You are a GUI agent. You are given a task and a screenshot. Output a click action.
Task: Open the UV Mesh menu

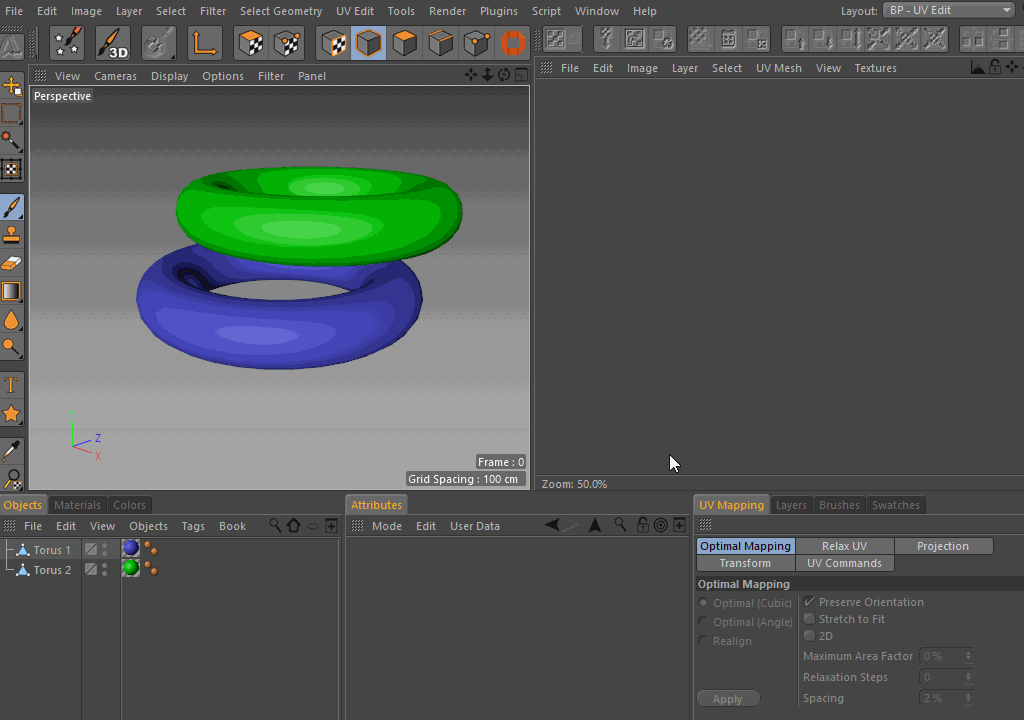pyautogui.click(x=778, y=68)
